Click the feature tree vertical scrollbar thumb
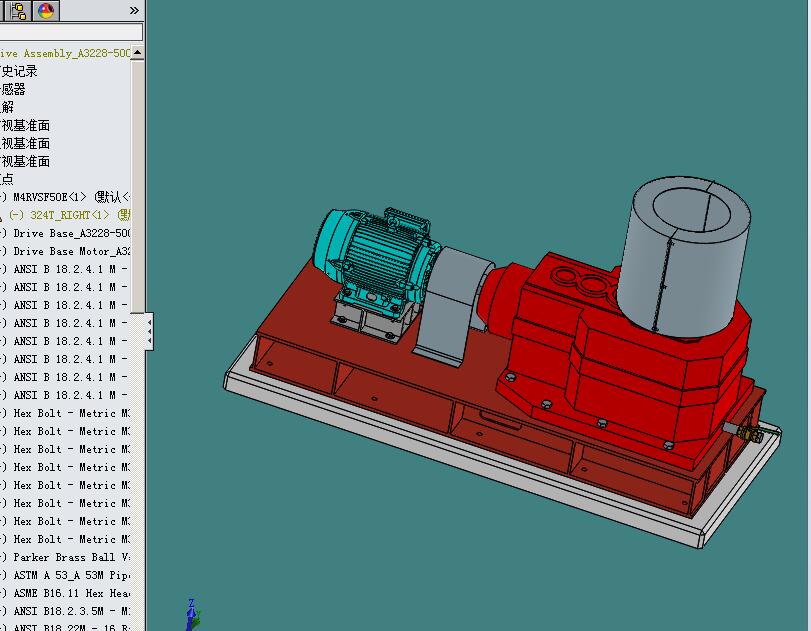The image size is (811, 631). [137, 186]
